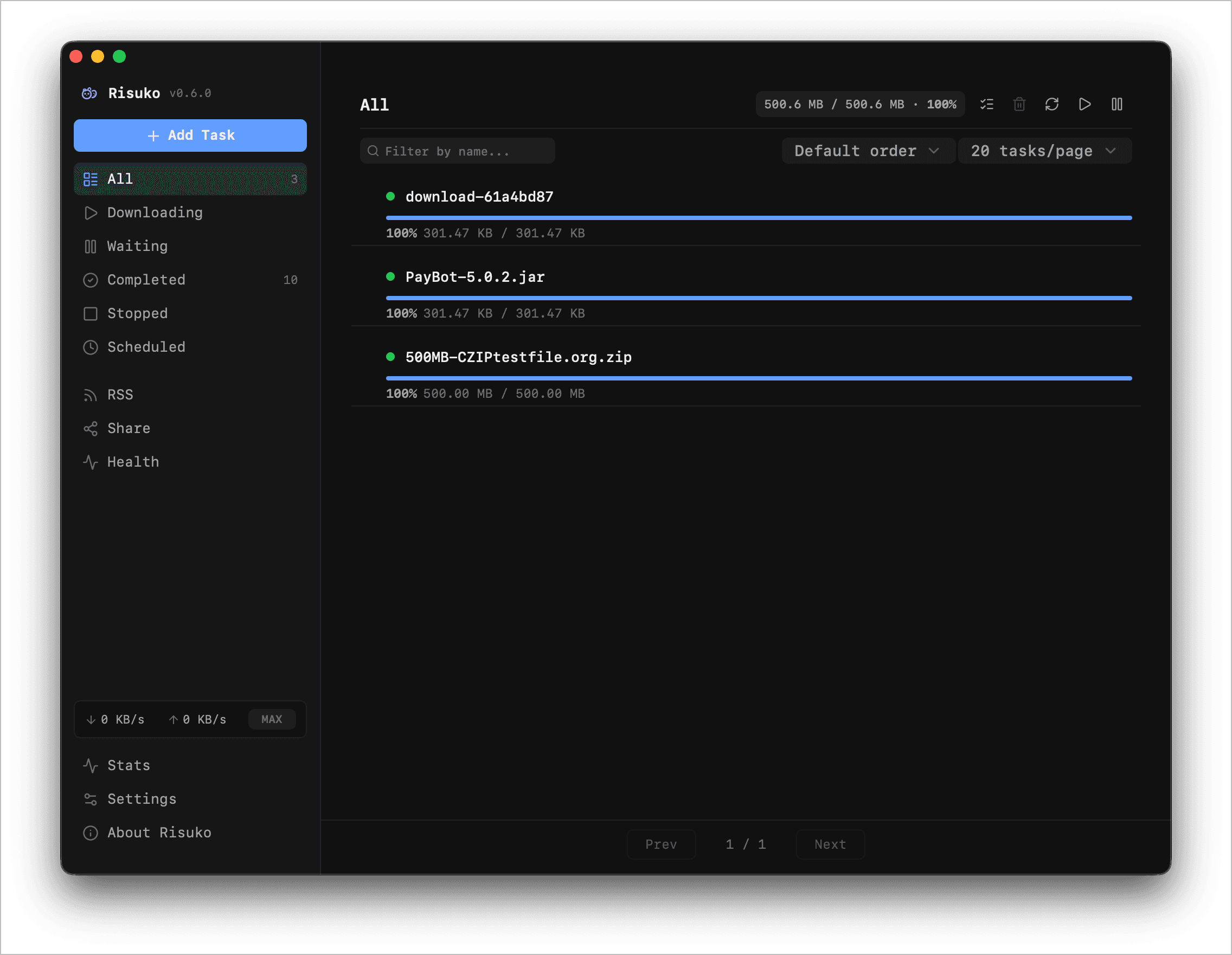
Task: Open the Default order sorting dropdown
Action: tap(868, 151)
